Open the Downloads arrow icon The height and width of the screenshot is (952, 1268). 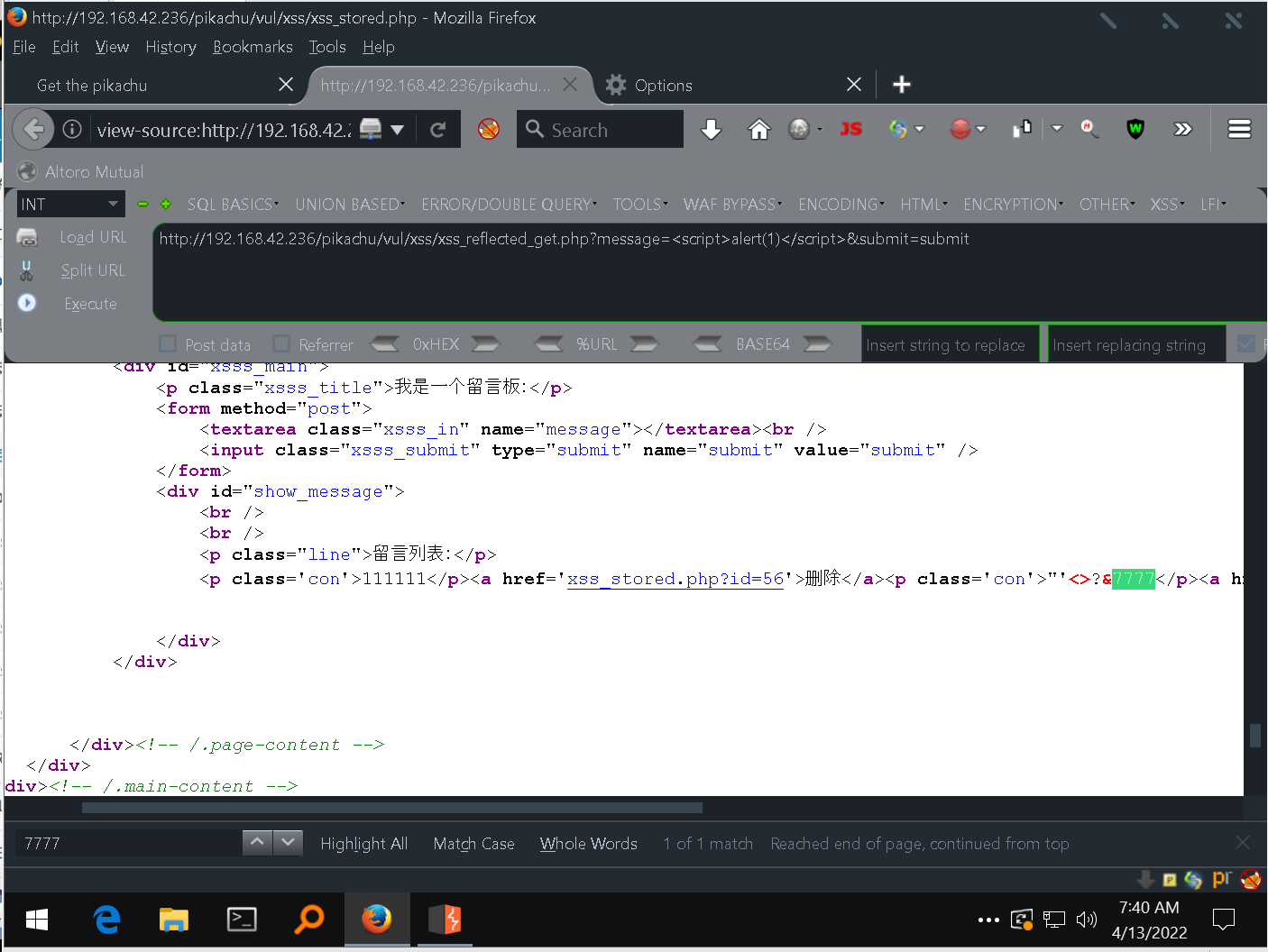tap(712, 130)
